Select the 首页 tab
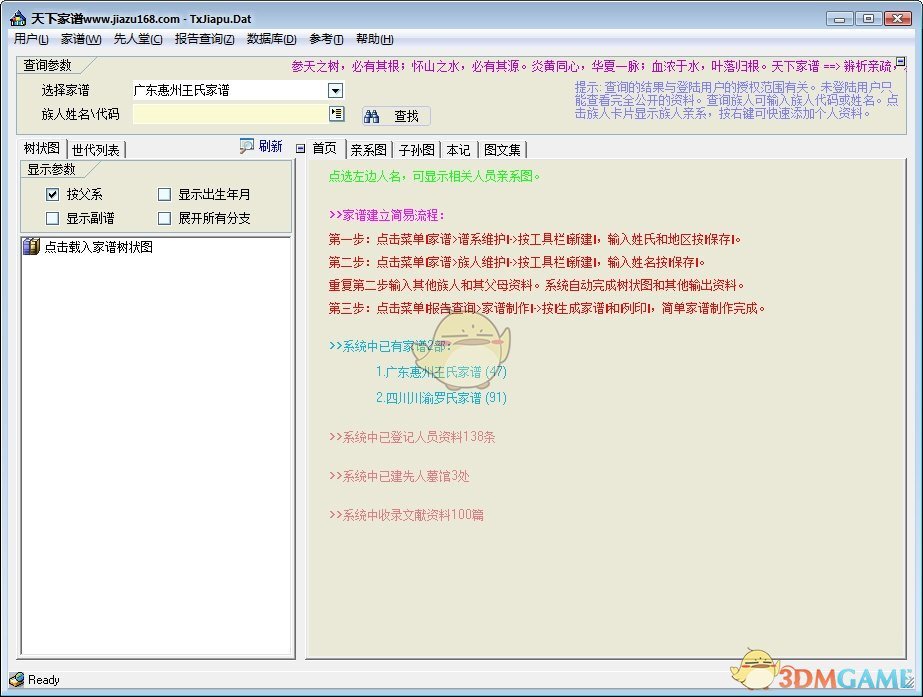This screenshot has width=923, height=697. click(324, 148)
